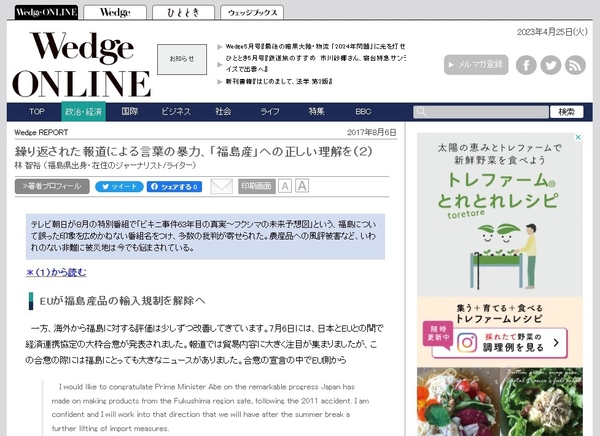Open the RSS feed icon
Screen dimensions: 600x436
coord(575,65)
